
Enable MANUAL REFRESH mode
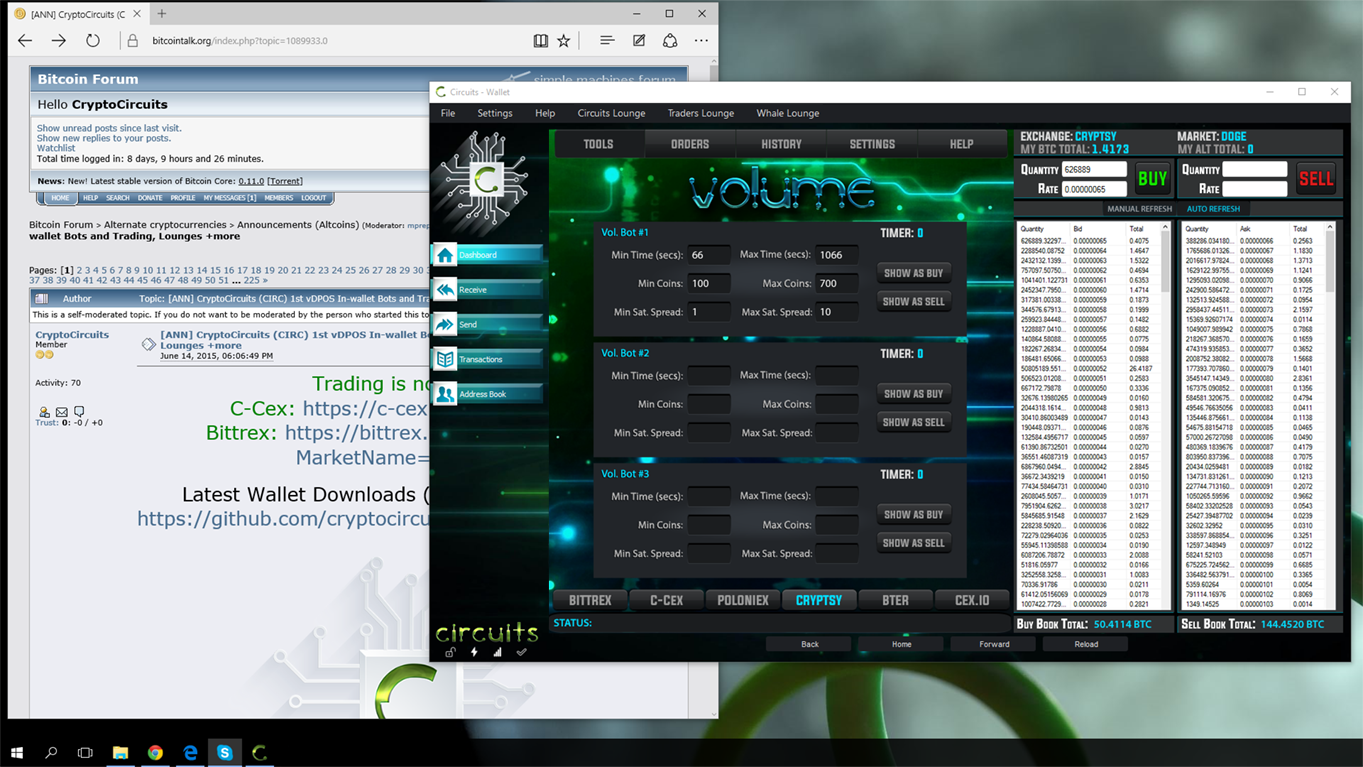[1139, 209]
